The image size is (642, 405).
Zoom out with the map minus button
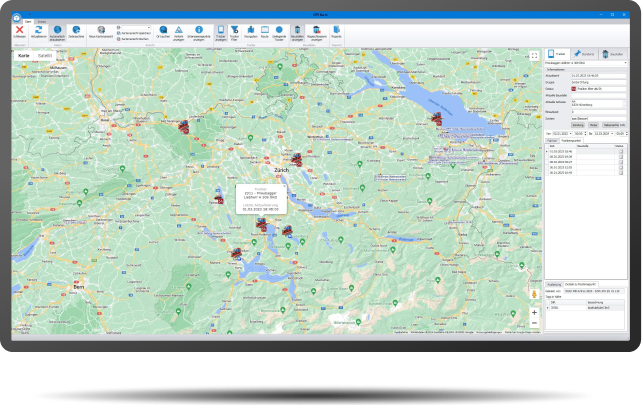pos(534,323)
